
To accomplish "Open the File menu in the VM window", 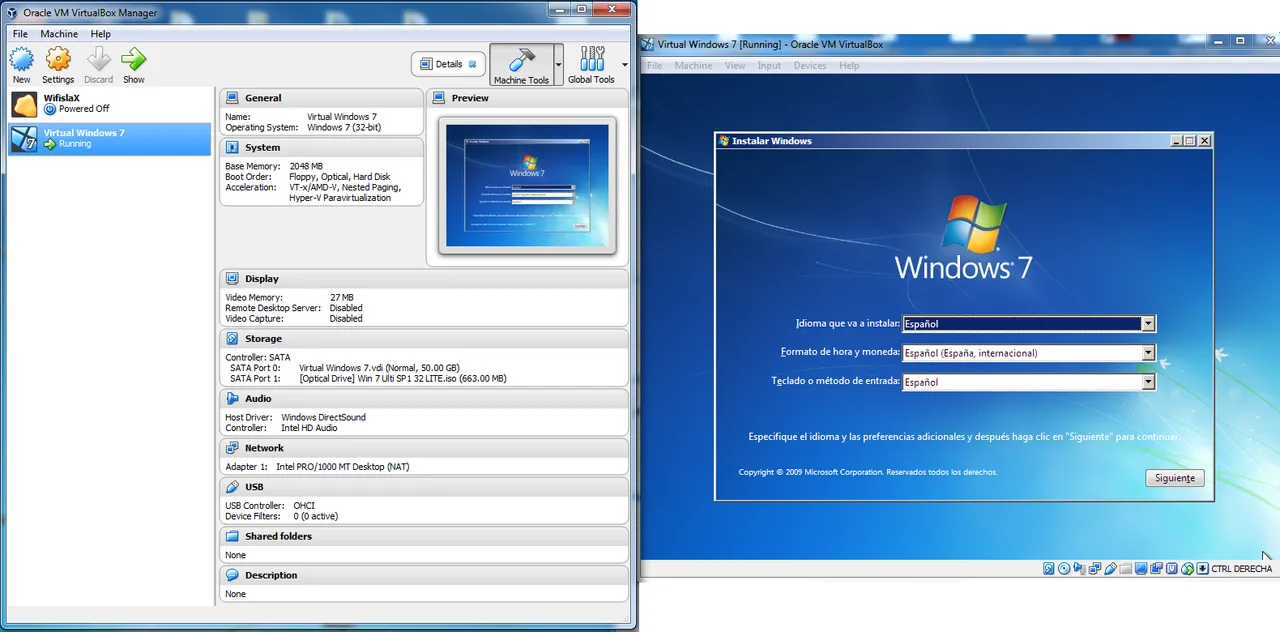I will click(x=654, y=66).
